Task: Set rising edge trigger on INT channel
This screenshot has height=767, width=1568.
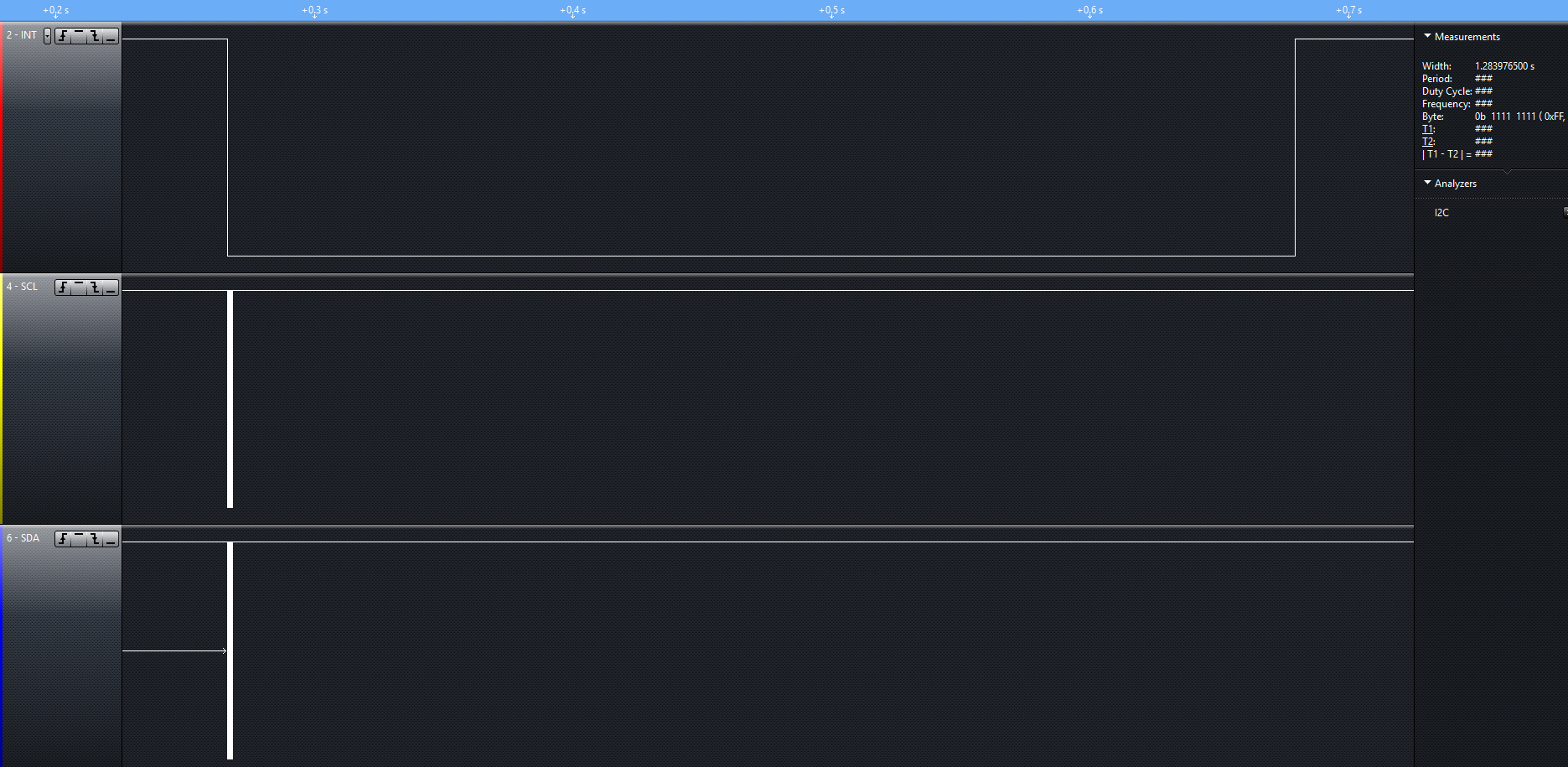Action: 63,36
